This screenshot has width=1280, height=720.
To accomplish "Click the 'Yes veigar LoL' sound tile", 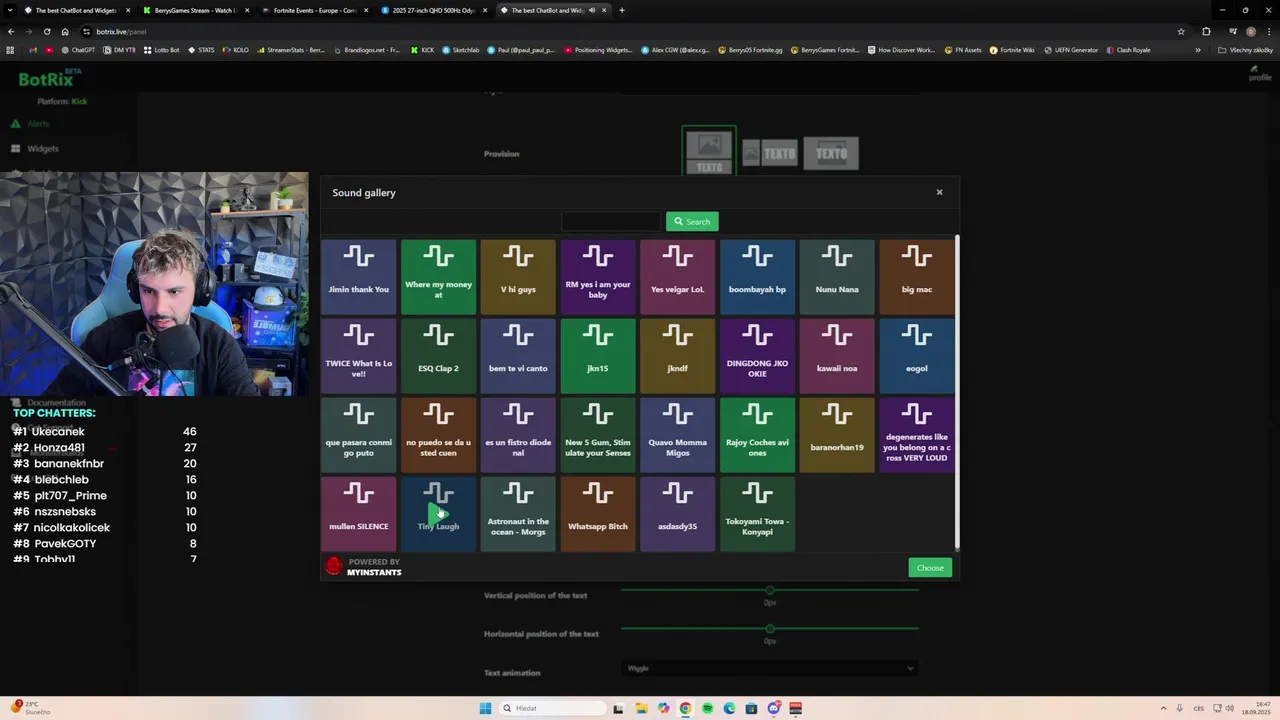I will coord(677,276).
